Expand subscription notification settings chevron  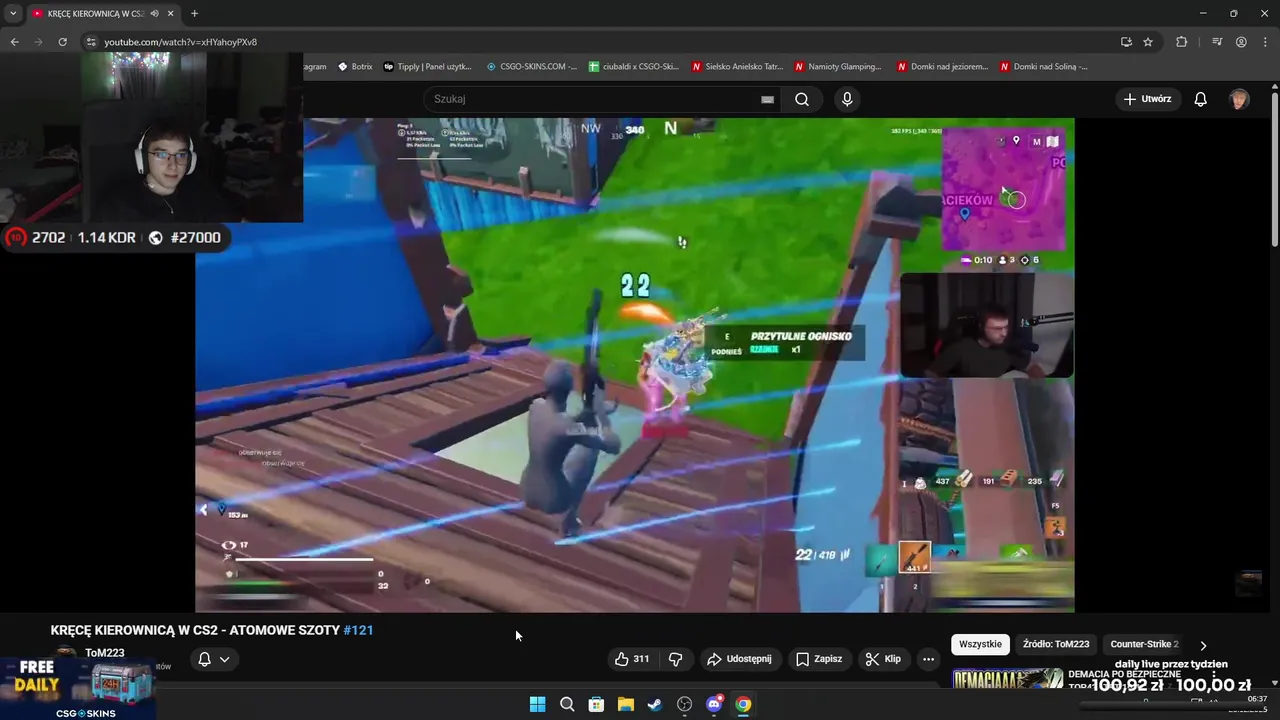[x=225, y=659]
